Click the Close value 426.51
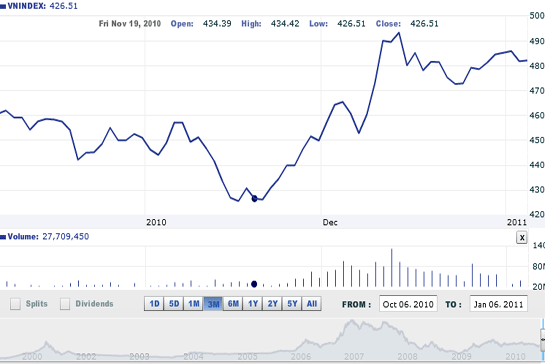The image size is (550, 364). tap(424, 23)
